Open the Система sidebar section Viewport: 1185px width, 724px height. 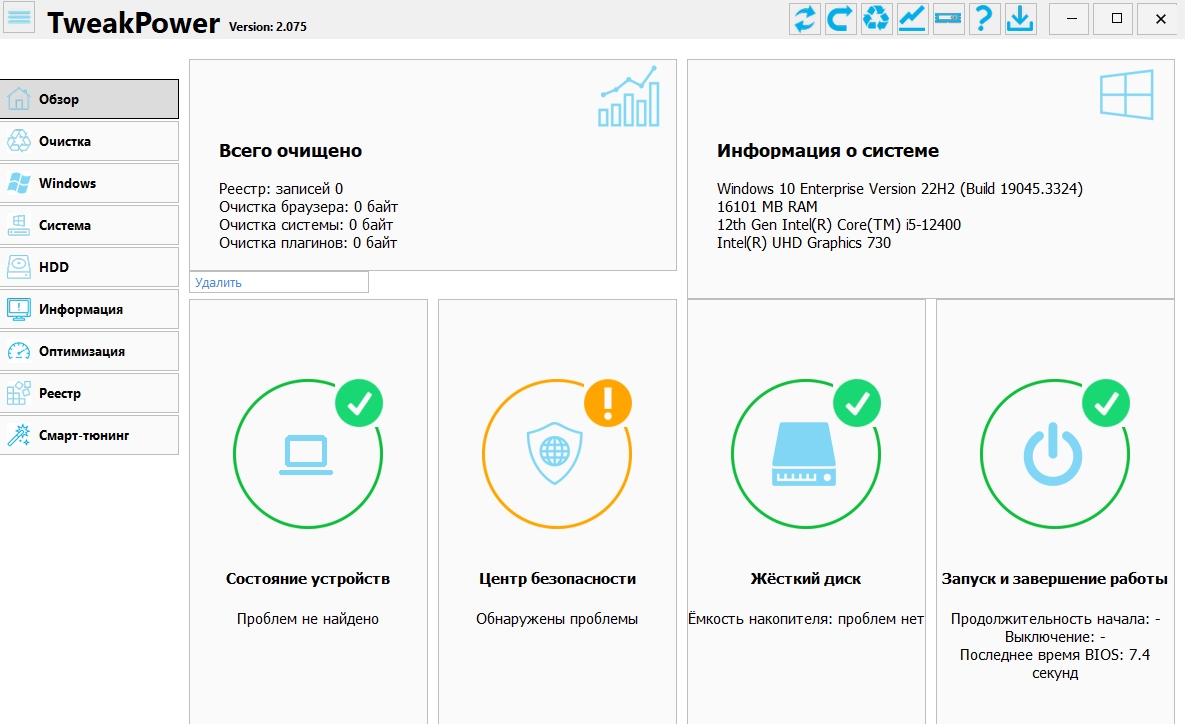[x=89, y=225]
